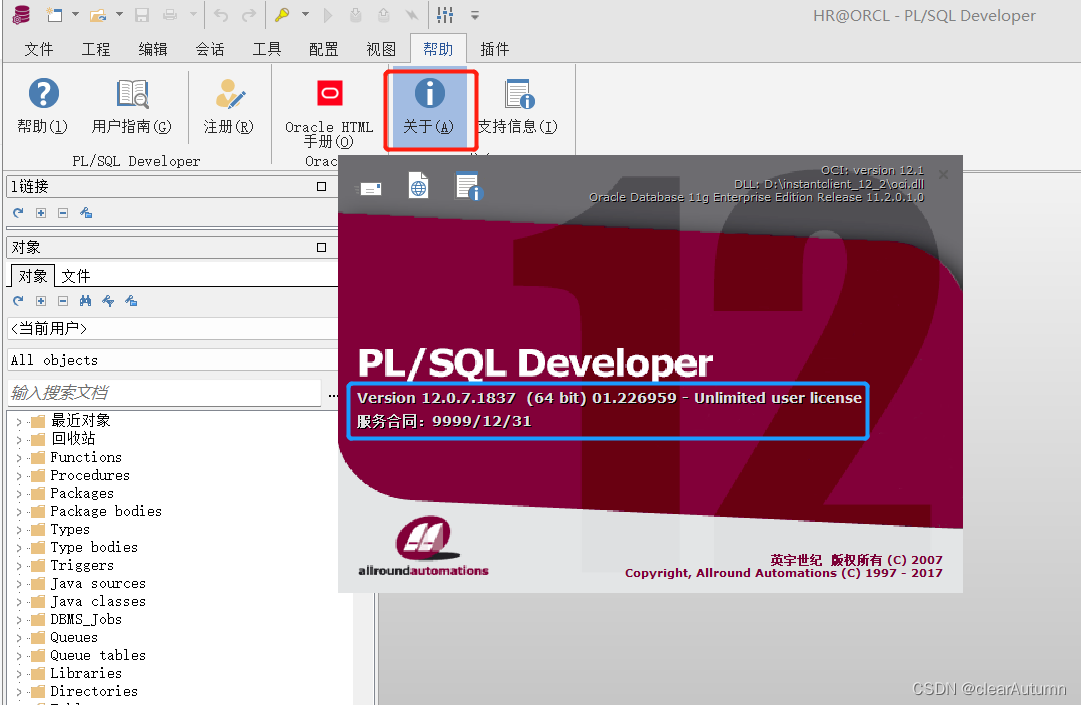Click the 关于 button in help ribbon
The image size is (1081, 705).
tap(430, 105)
